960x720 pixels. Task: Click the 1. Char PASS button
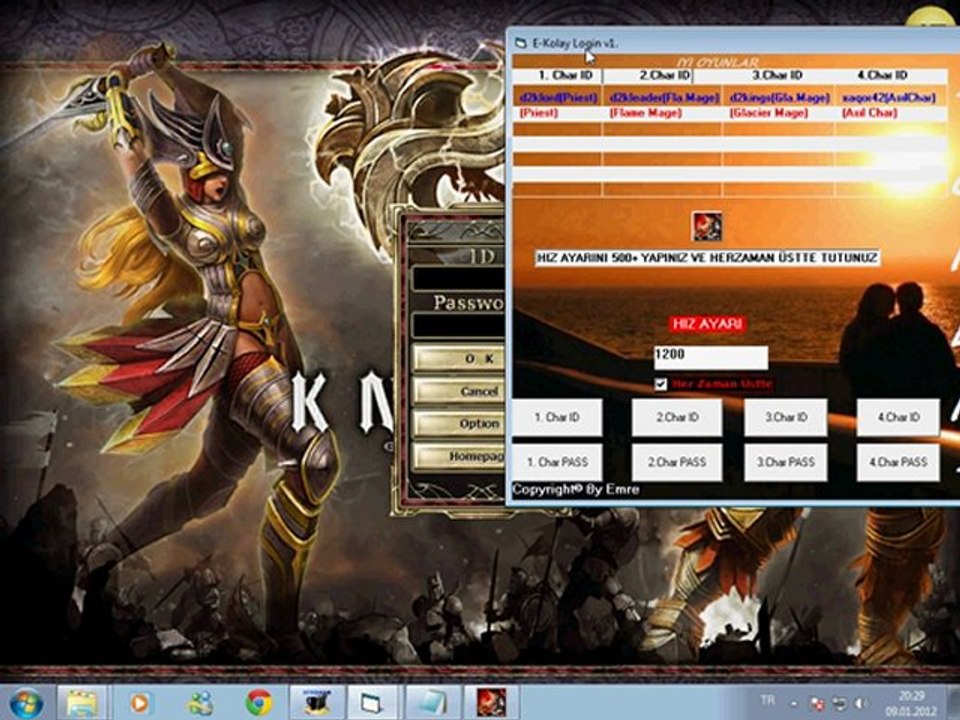[x=557, y=462]
